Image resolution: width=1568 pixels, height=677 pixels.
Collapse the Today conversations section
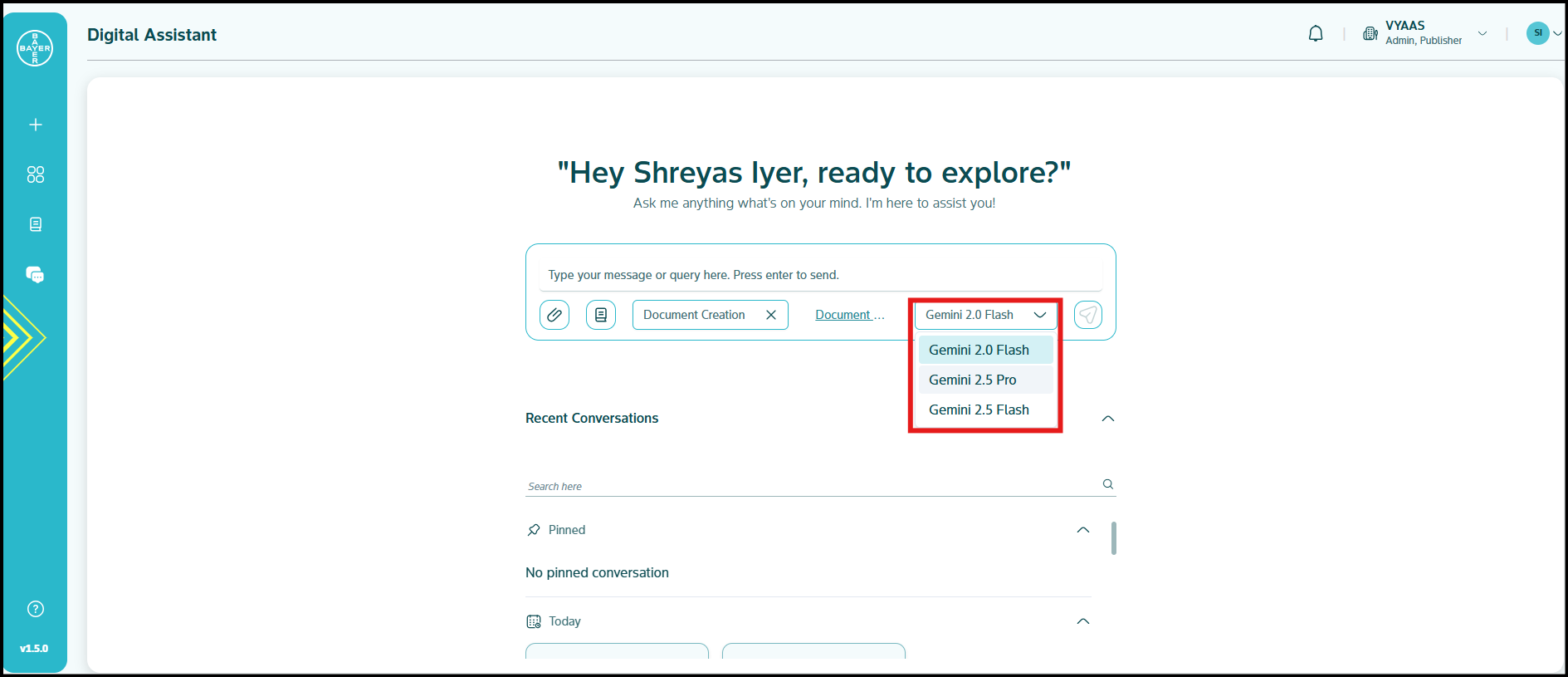click(x=1082, y=621)
